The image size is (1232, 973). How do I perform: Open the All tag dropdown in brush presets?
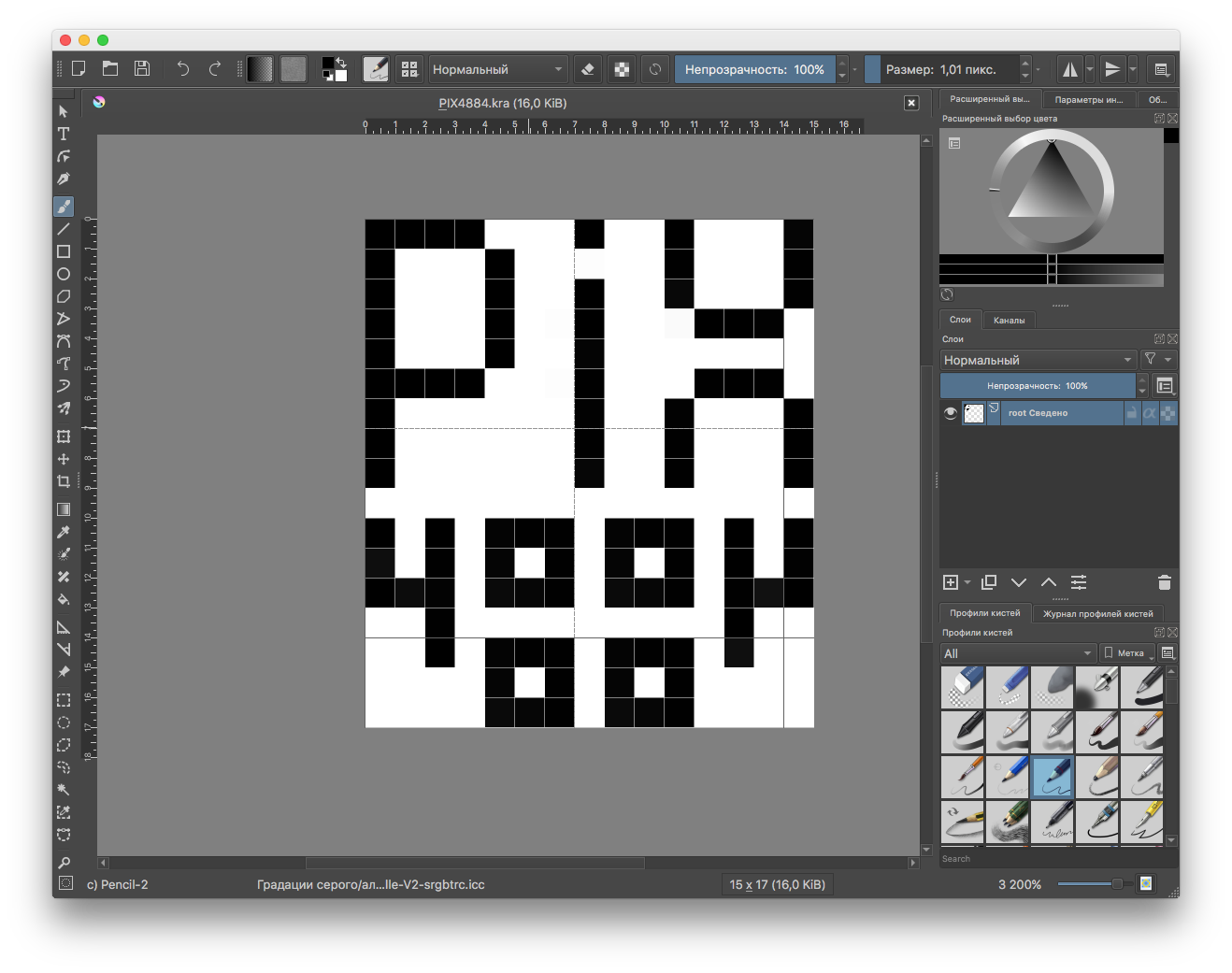pyautogui.click(x=1017, y=652)
